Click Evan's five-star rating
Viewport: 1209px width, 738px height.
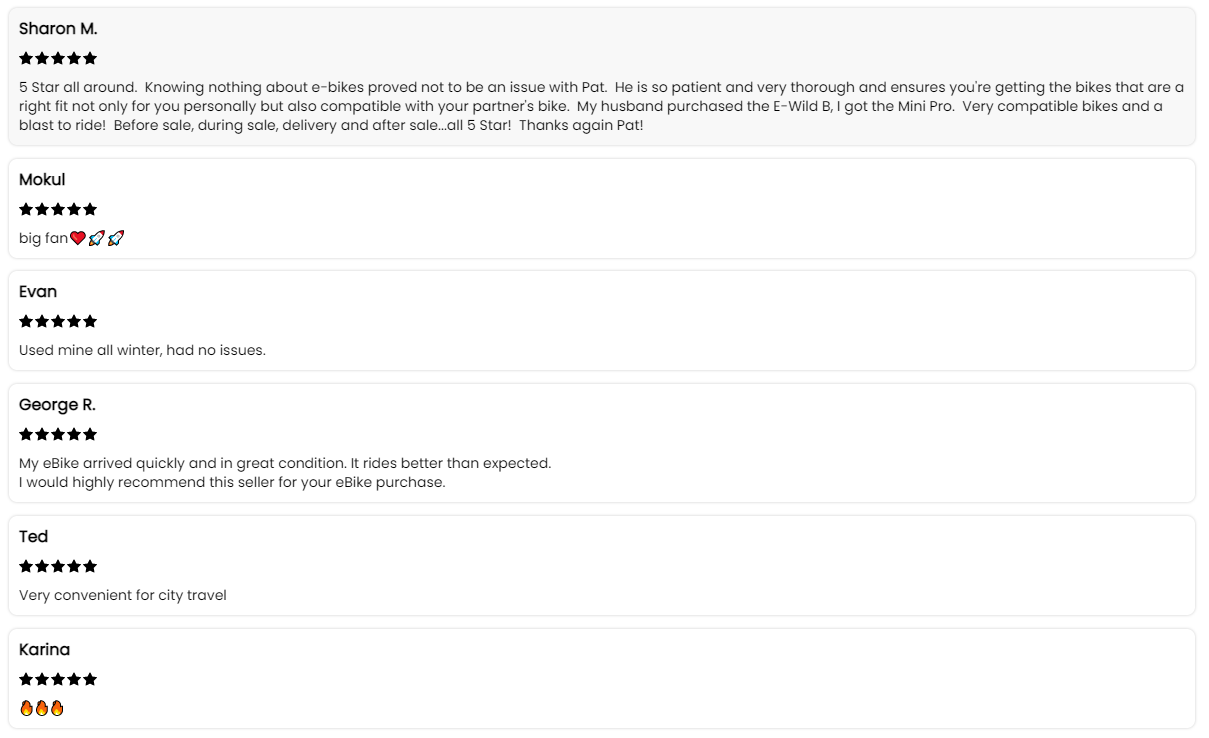click(x=58, y=322)
